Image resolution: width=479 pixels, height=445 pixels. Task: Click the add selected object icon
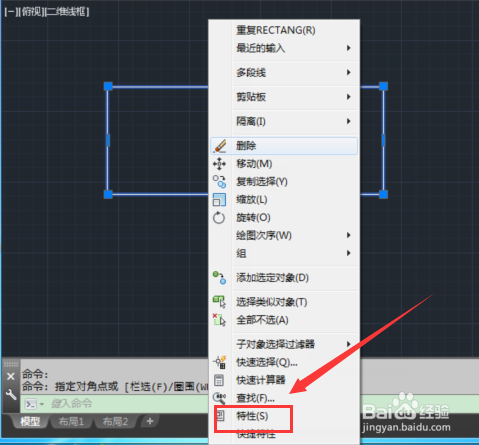coord(219,278)
